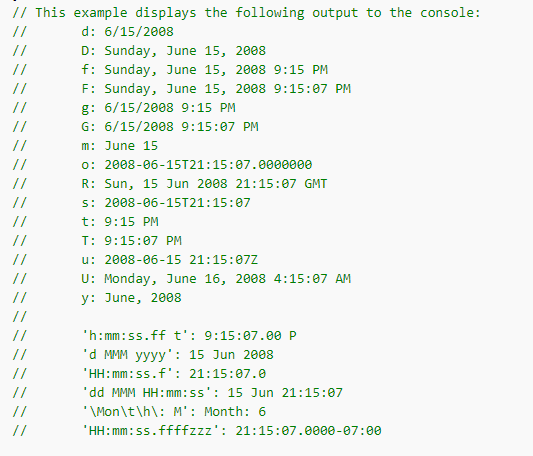Screen dimensions: 533x456
Task: Click the 'y: June, 2008' line
Action: (131, 298)
